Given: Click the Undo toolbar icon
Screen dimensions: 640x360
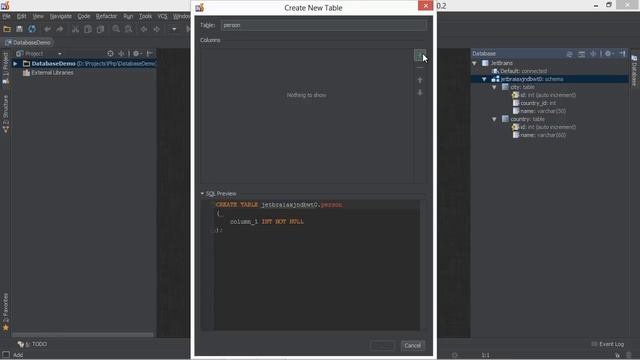Looking at the screenshot, I should (47, 29).
